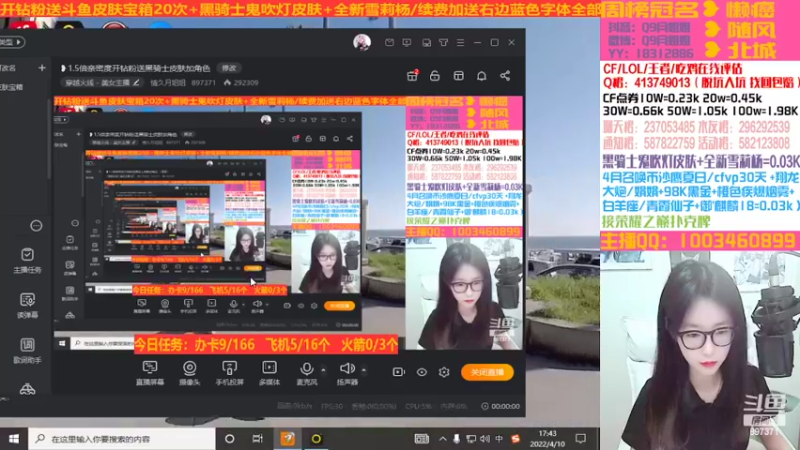This screenshot has width=800, height=450.
Task: Click the circular more icon in sidebar
Action: click(x=36, y=226)
